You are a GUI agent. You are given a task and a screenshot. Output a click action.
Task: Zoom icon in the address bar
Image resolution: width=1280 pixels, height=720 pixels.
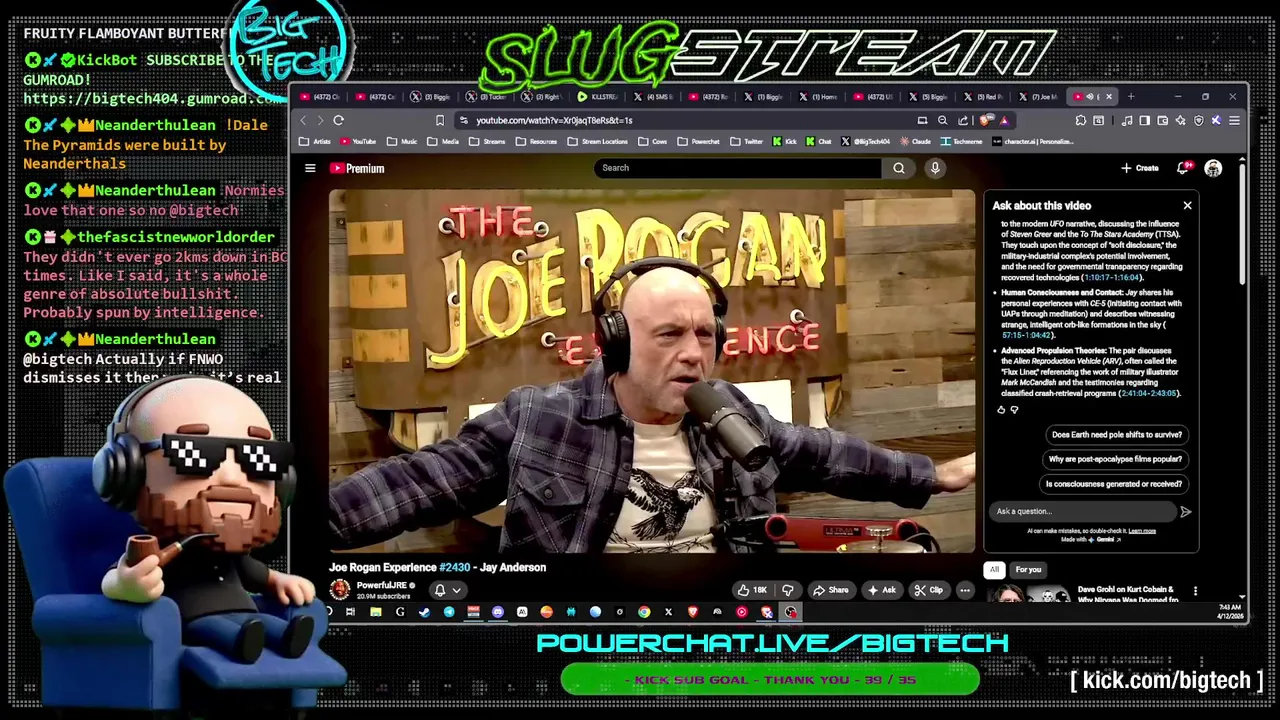click(x=942, y=120)
